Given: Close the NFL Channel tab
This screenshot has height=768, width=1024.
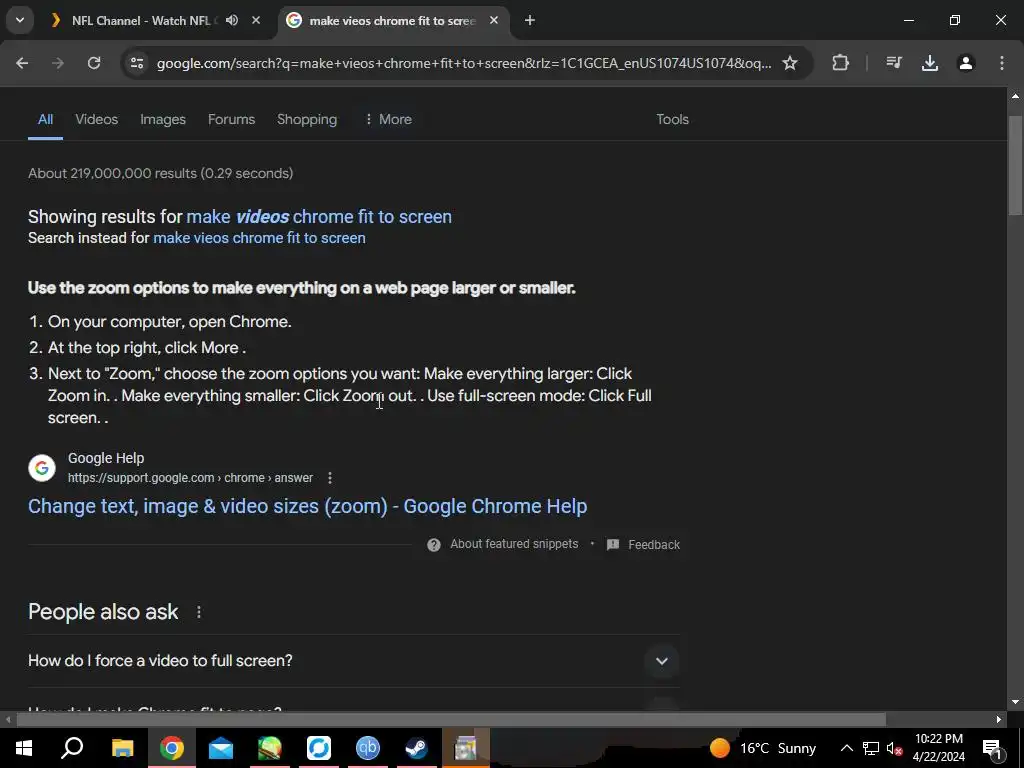Looking at the screenshot, I should 256,20.
